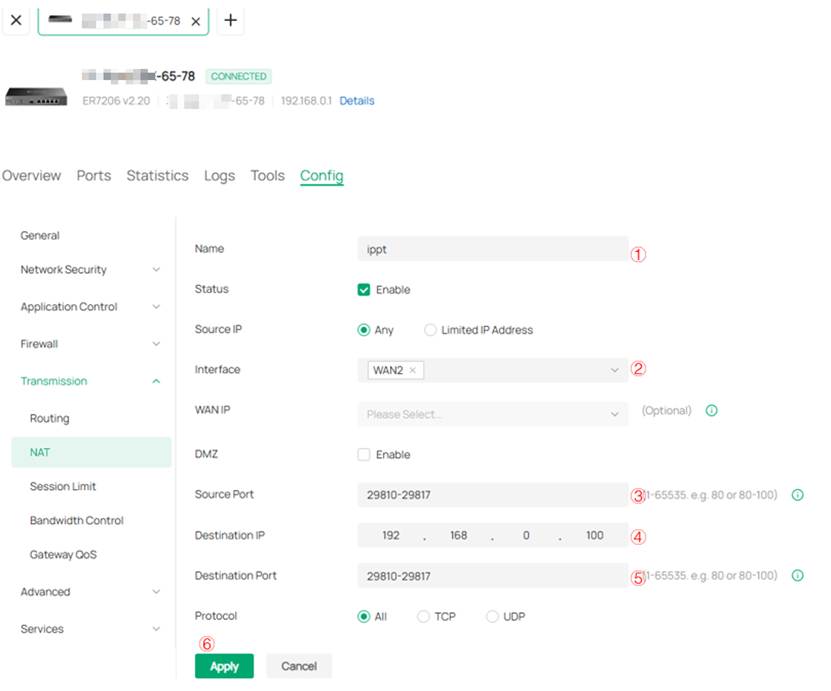Open the Session Limit menu item
This screenshot has height=691, width=831.
pos(63,487)
